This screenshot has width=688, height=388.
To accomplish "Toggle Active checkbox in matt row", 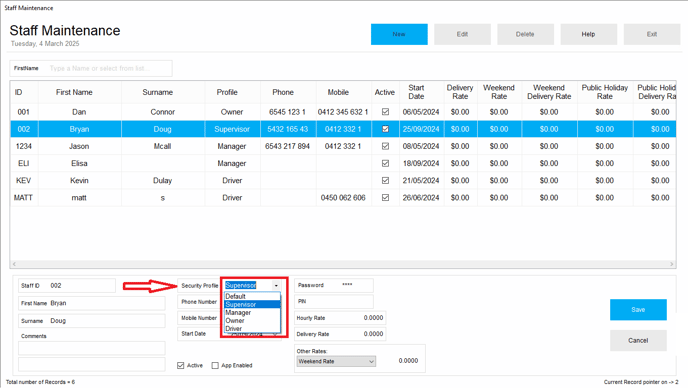I will tap(385, 198).
